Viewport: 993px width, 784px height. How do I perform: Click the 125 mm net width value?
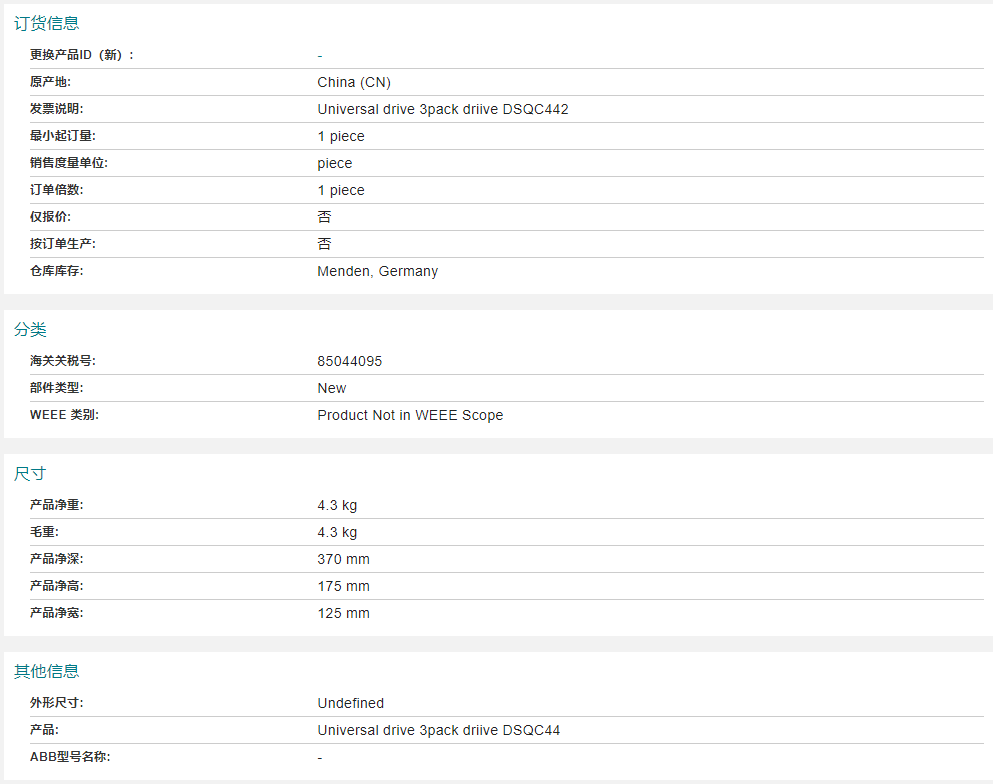(x=343, y=613)
